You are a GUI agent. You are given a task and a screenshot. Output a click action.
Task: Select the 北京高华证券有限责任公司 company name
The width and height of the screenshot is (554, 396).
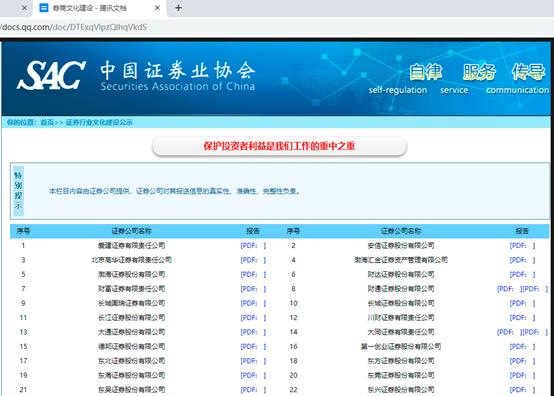[x=131, y=260]
